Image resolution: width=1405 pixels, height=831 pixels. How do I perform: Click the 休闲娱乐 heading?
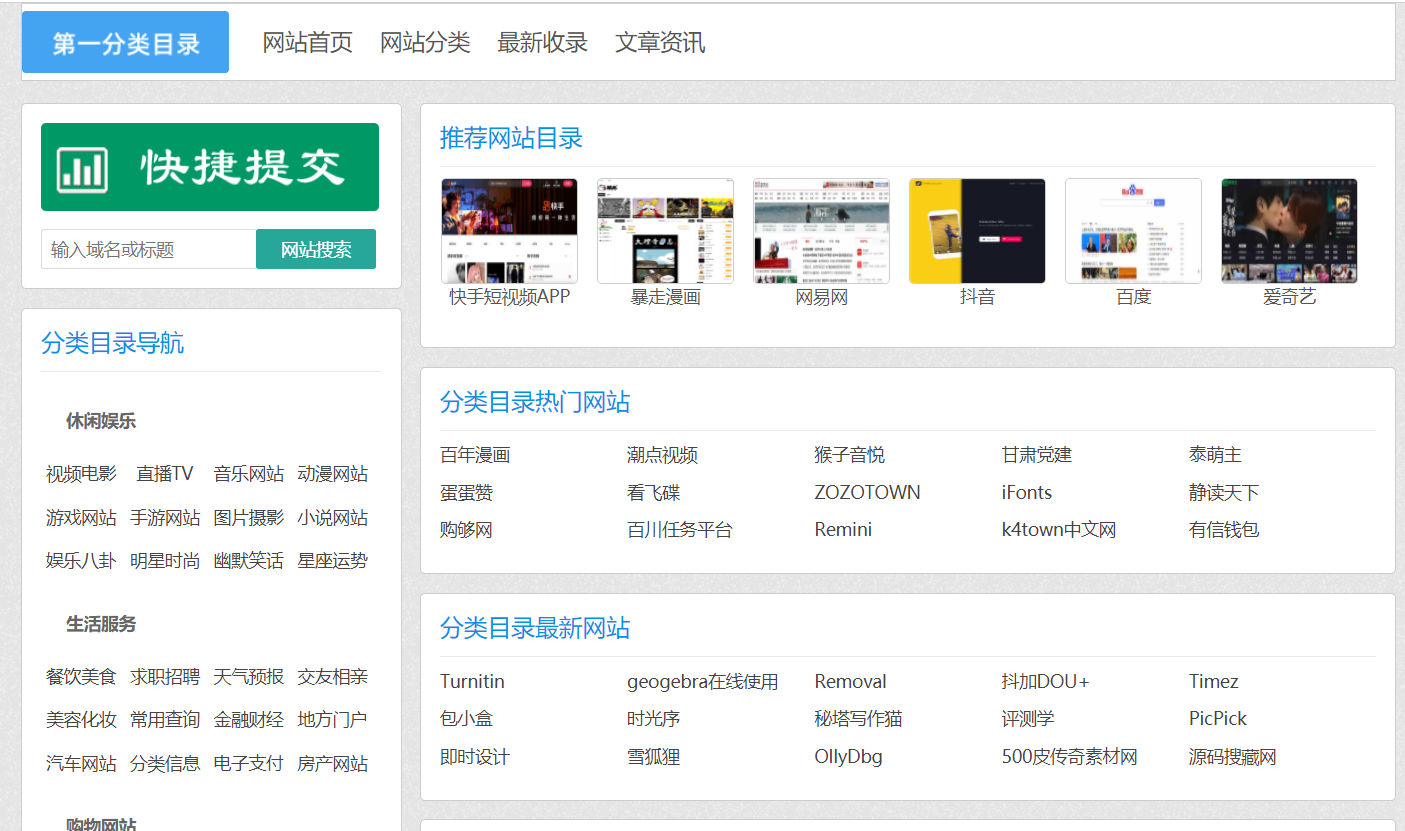(x=101, y=421)
